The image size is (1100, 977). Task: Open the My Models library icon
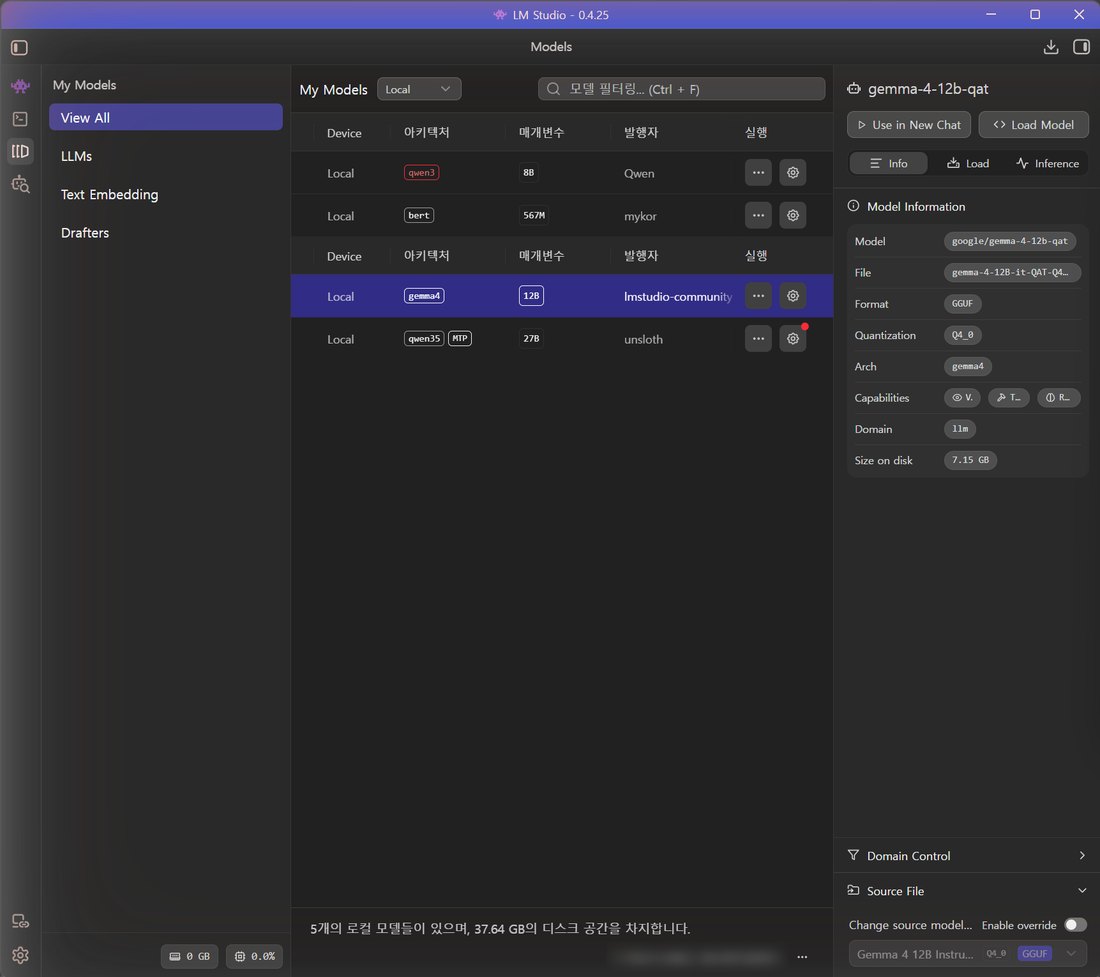(x=20, y=151)
